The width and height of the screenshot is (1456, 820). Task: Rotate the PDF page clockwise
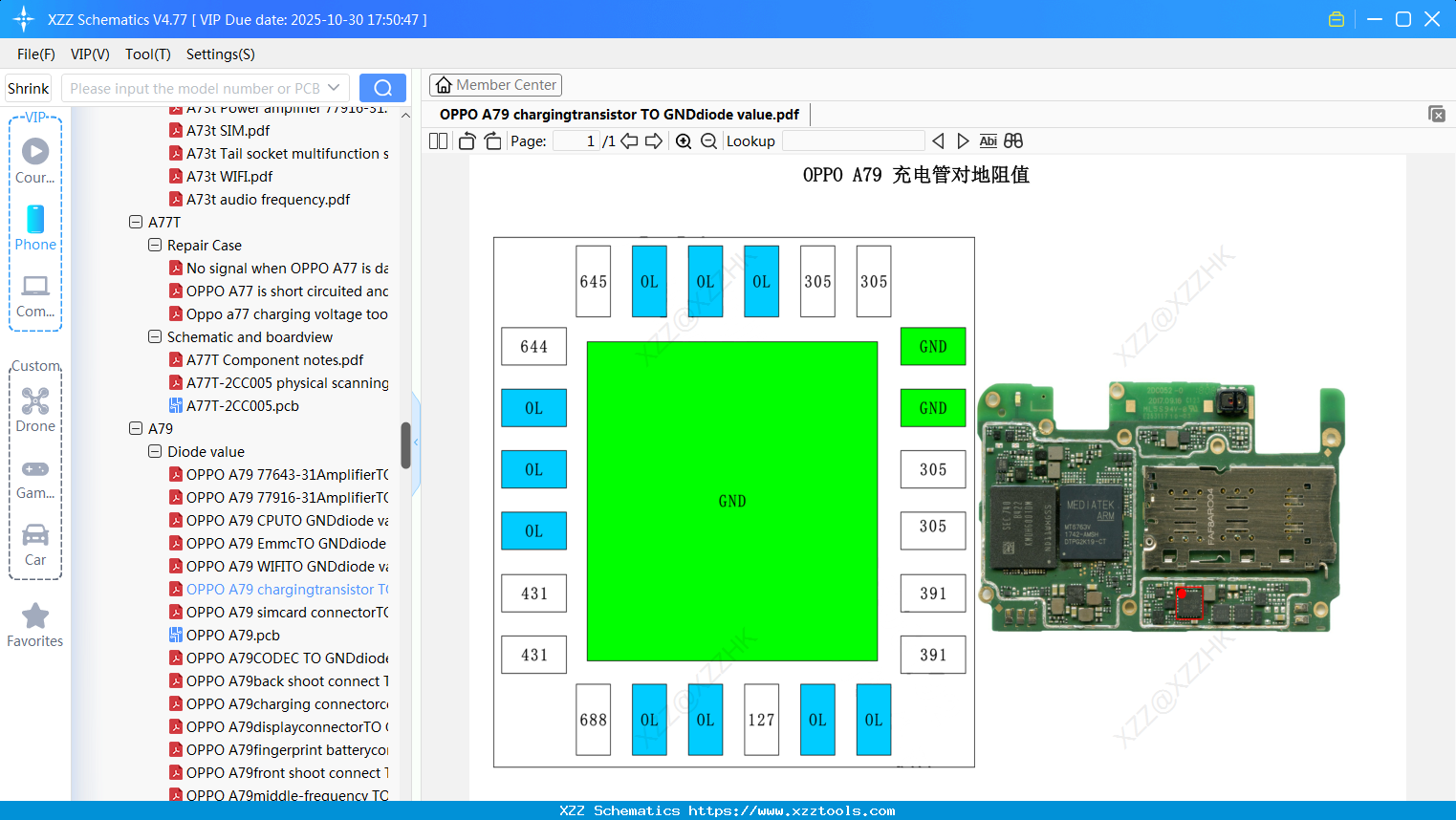[x=491, y=140]
